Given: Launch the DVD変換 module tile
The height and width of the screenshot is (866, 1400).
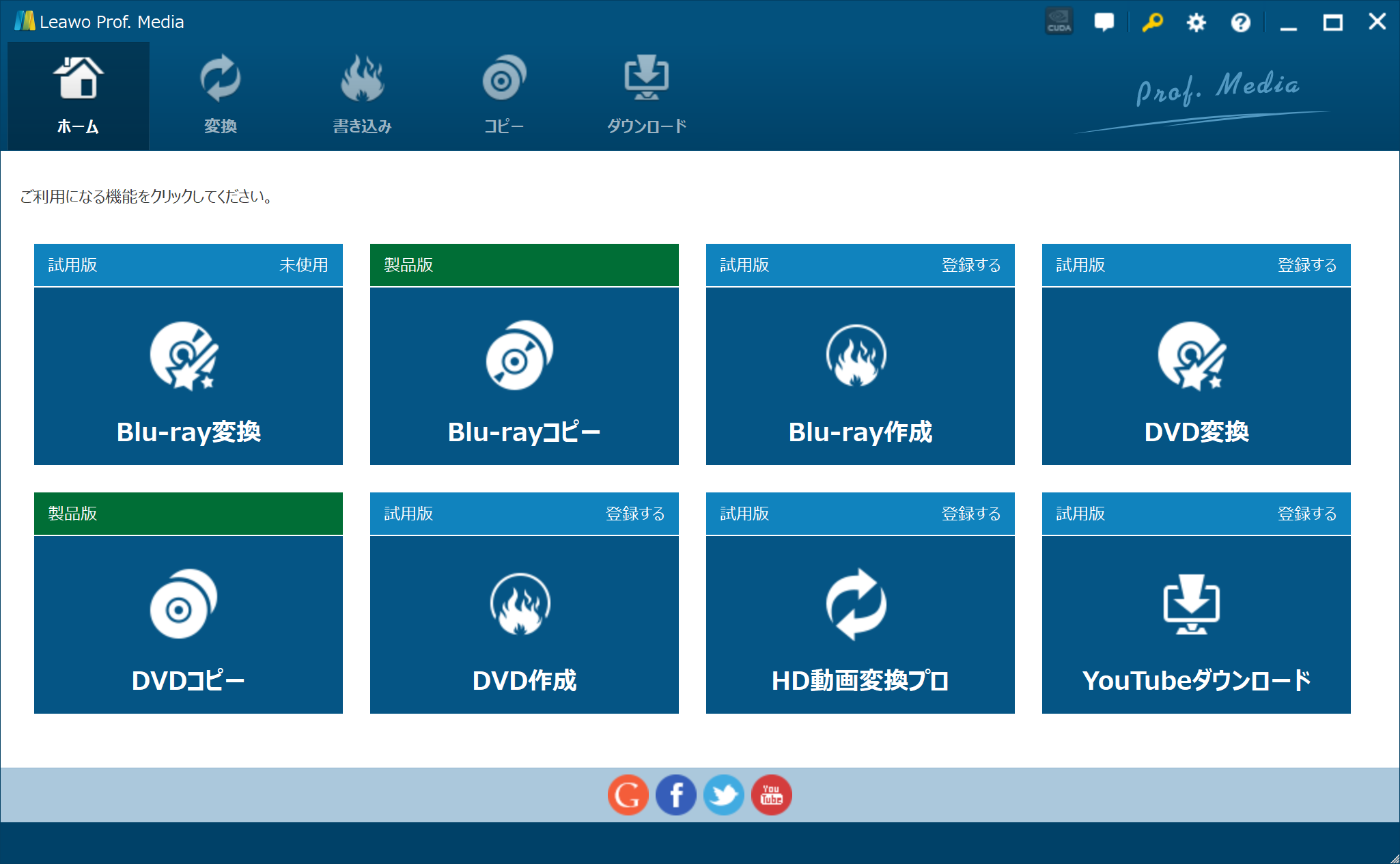Looking at the screenshot, I should 1196,376.
